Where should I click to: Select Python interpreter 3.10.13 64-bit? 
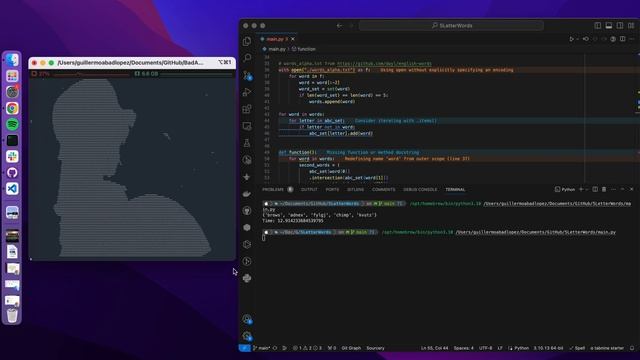pos(548,348)
